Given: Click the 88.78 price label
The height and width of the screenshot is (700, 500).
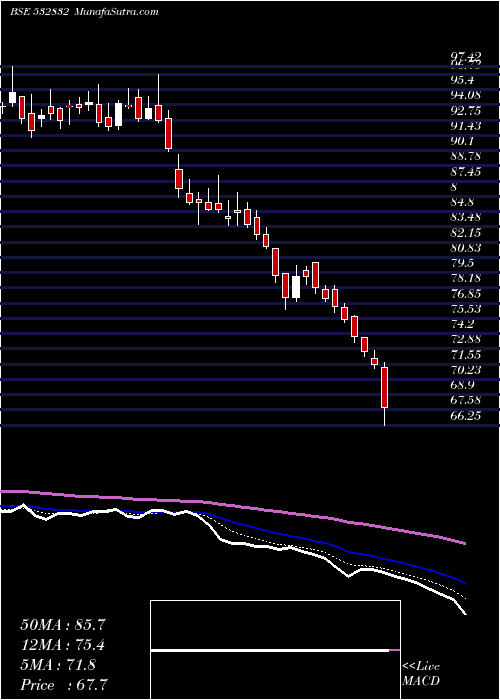Looking at the screenshot, I should [466, 156].
